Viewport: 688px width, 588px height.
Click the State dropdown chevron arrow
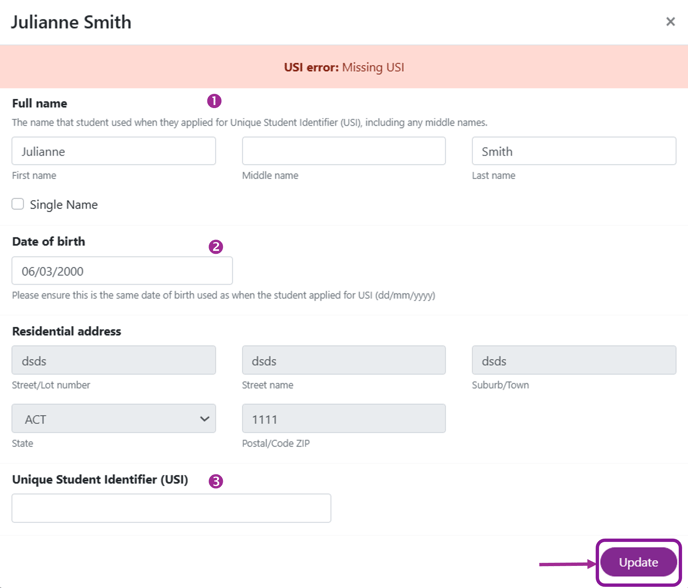click(x=204, y=419)
